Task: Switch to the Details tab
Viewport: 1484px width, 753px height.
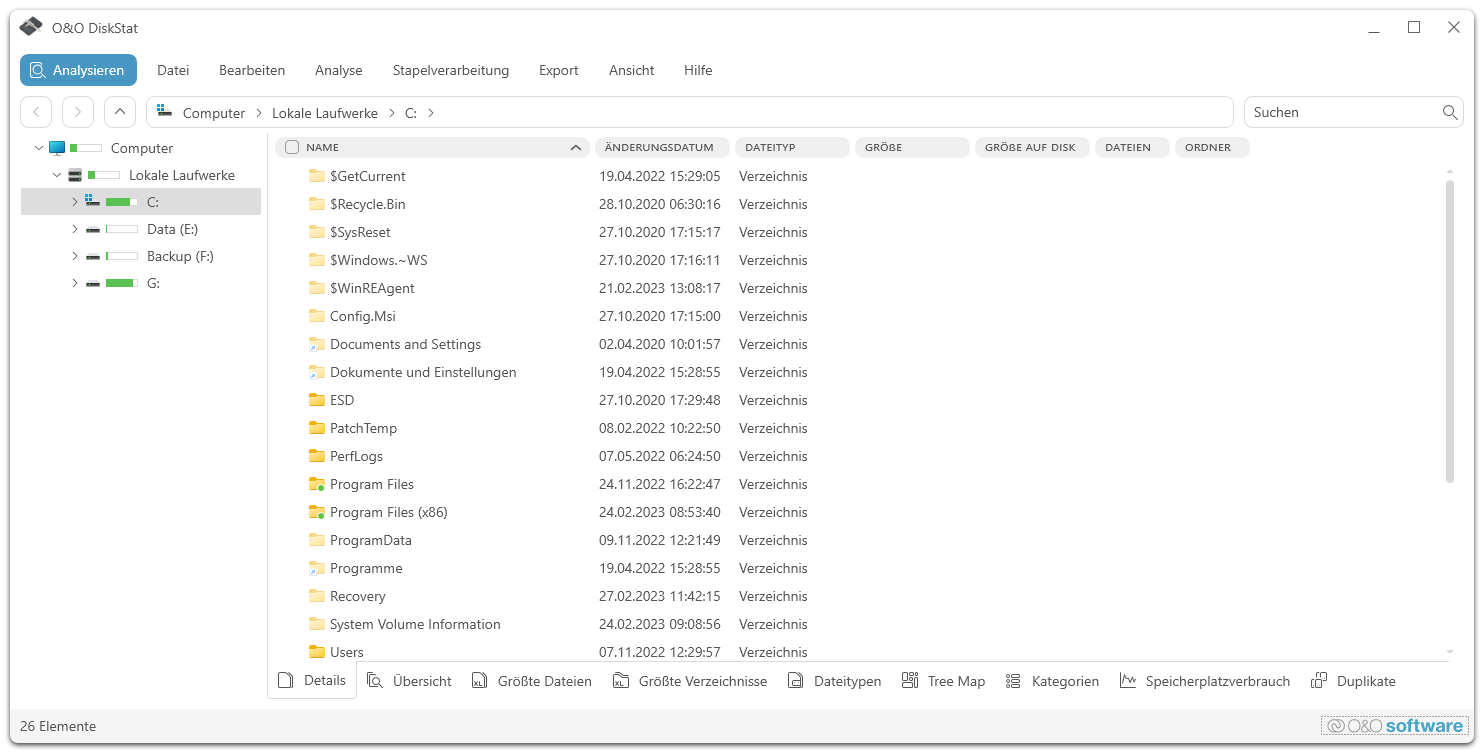Action: (312, 680)
